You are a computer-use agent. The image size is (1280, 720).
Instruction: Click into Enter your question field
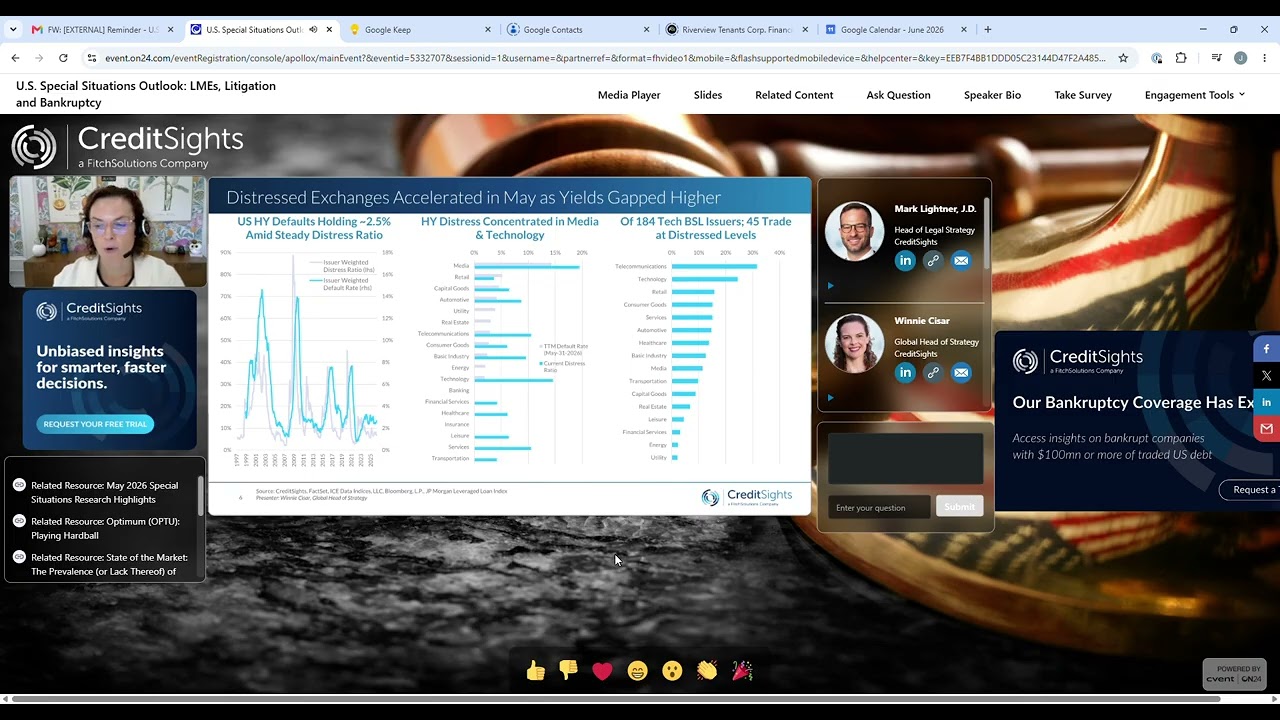(x=879, y=507)
